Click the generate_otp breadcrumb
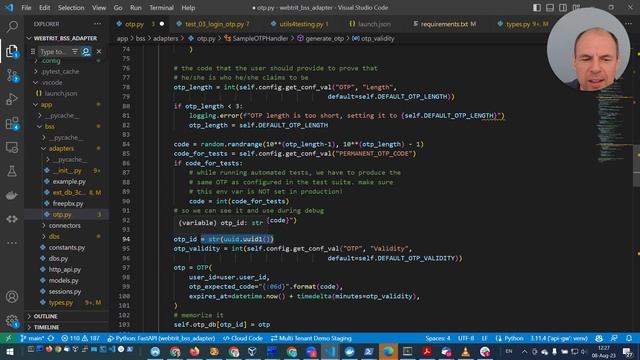The width and height of the screenshot is (640, 360). (x=320, y=39)
